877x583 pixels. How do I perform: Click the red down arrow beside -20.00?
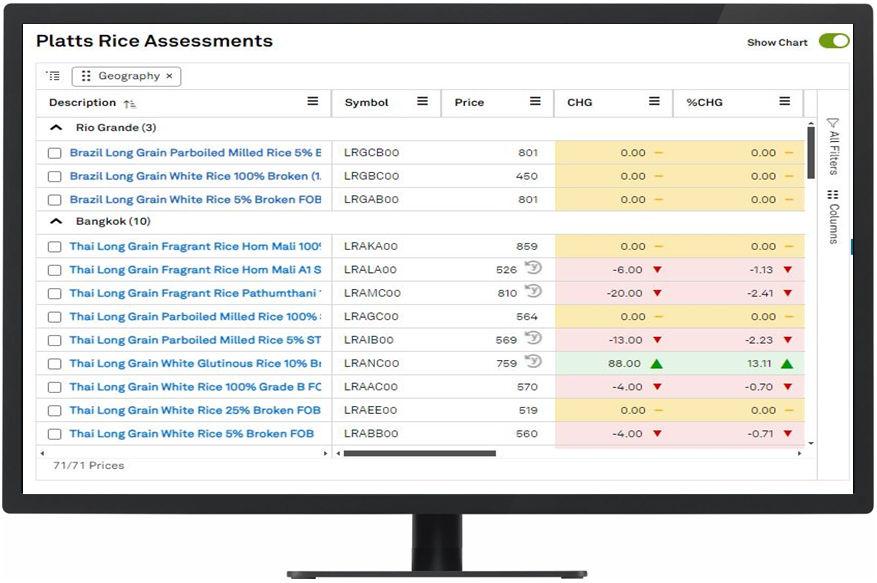pos(657,293)
